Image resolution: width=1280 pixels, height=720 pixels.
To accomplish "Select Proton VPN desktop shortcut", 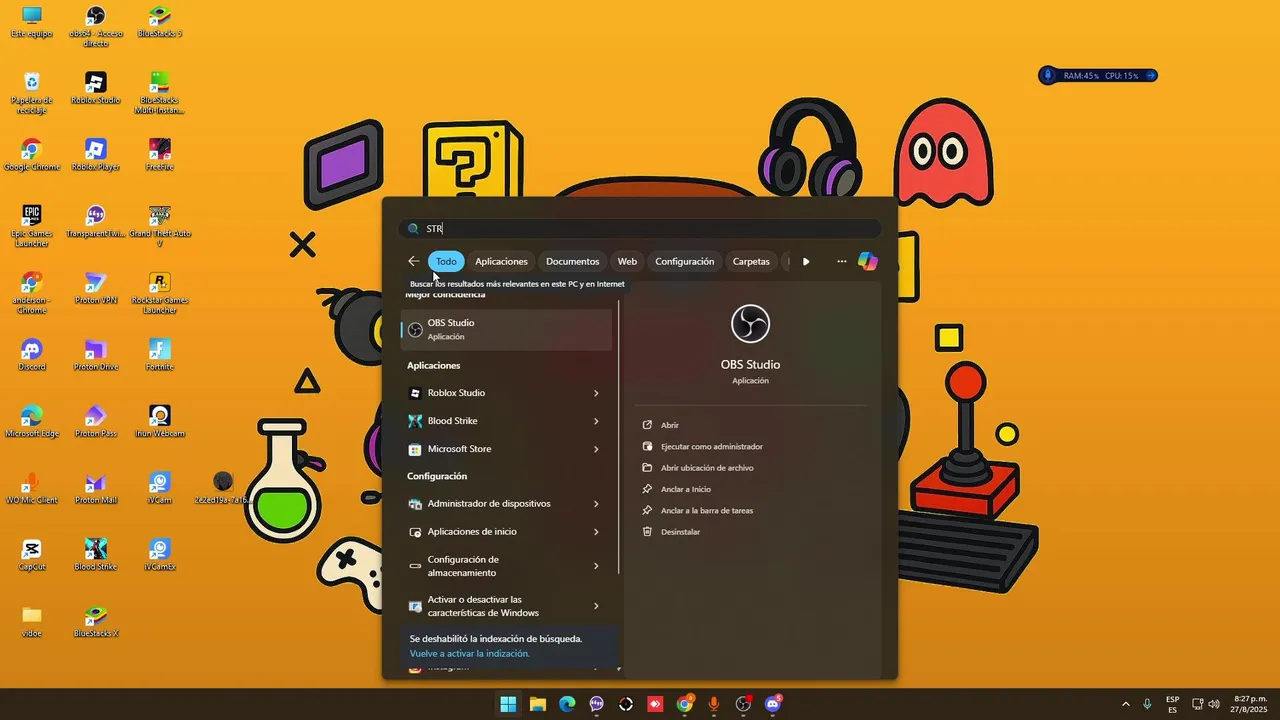I will pos(95,288).
